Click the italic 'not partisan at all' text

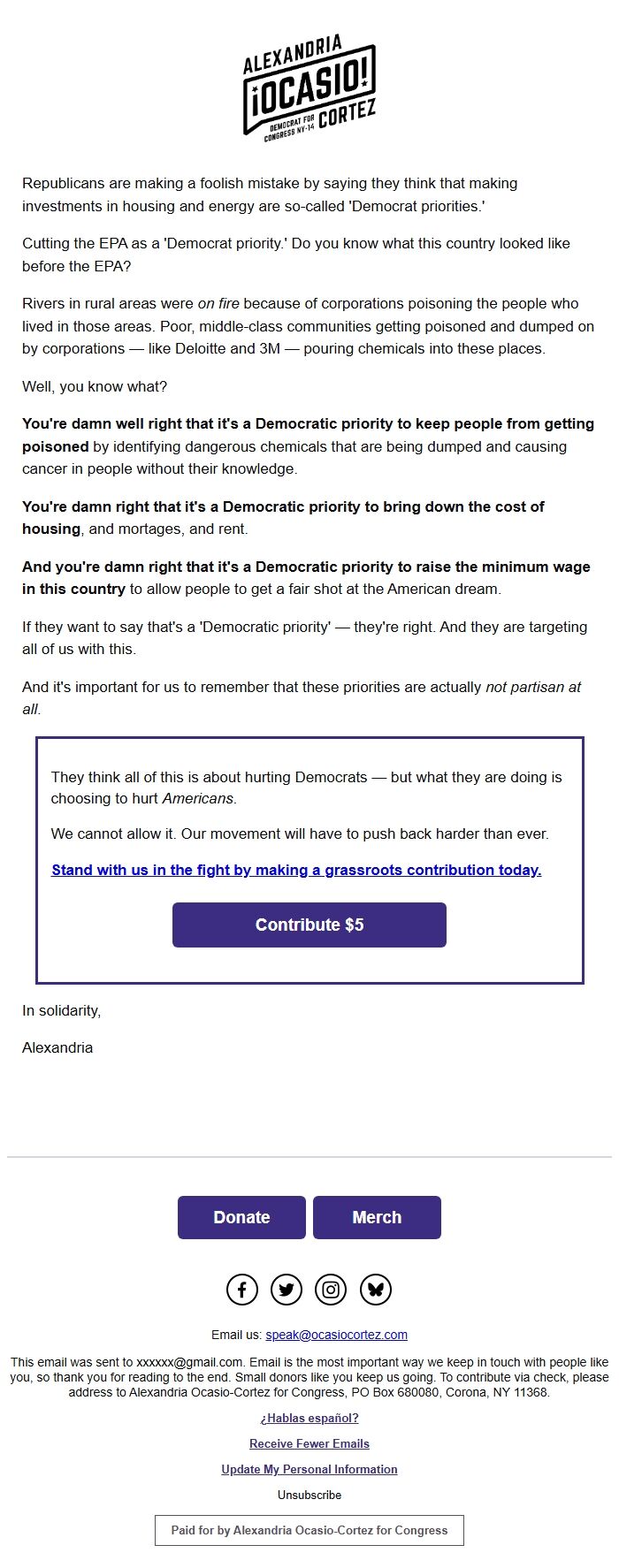tap(532, 687)
